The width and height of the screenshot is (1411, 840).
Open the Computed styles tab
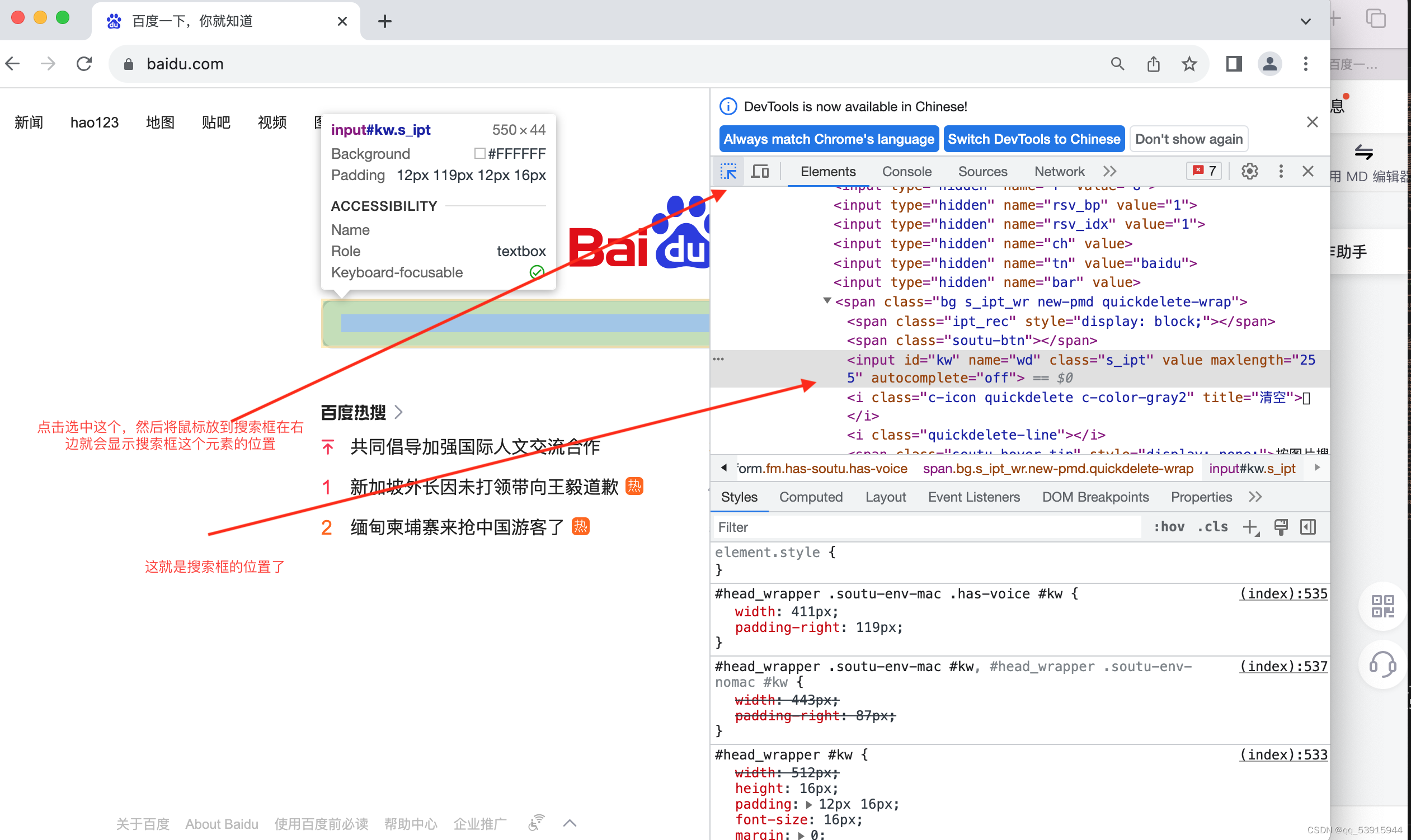(x=811, y=497)
